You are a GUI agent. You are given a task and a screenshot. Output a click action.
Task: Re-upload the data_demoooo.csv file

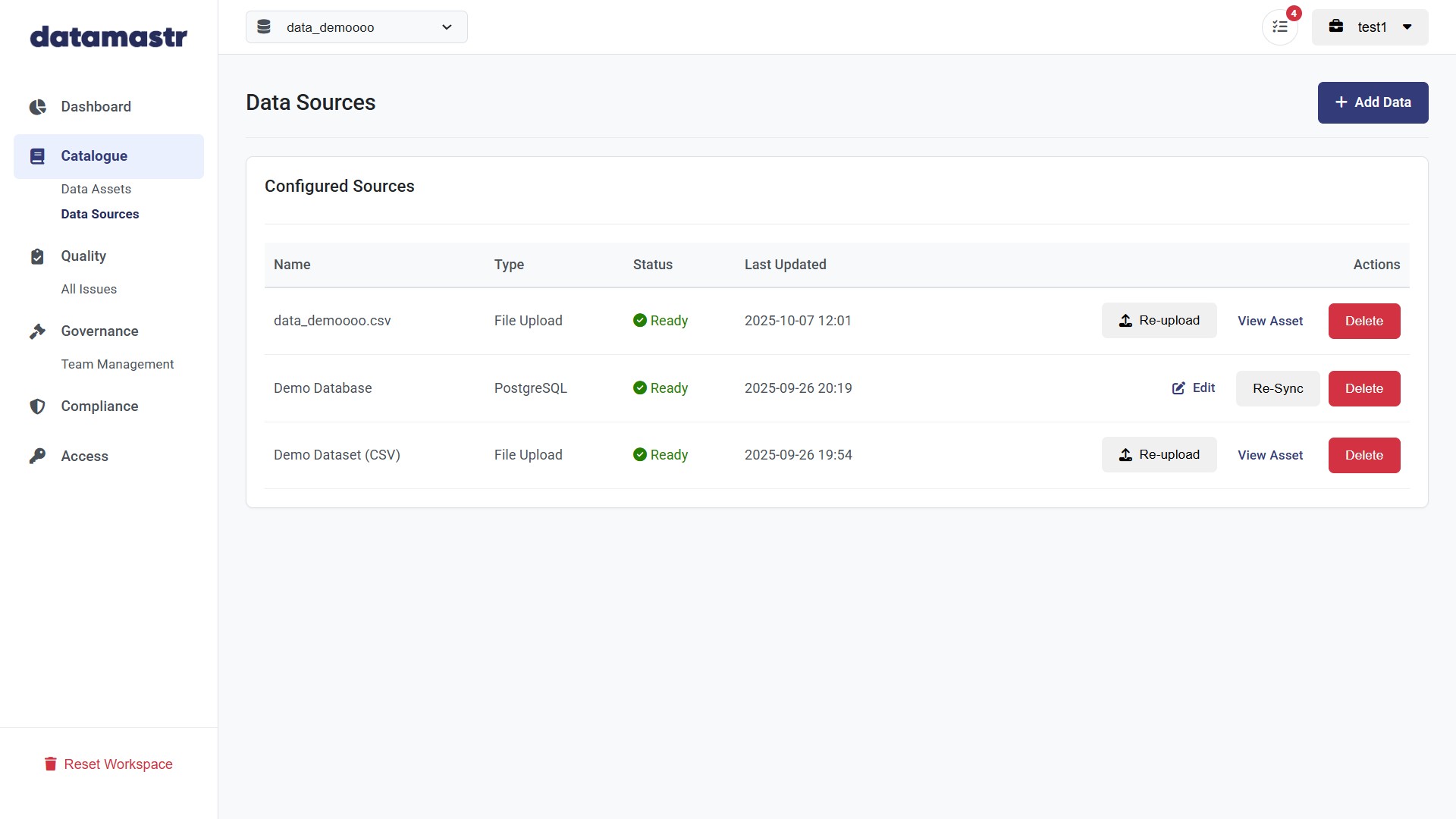coord(1159,321)
